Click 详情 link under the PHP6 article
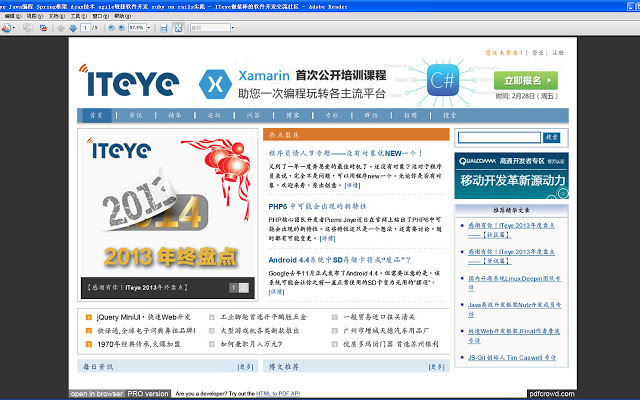Viewport: 640px width, 400px height. click(327, 238)
